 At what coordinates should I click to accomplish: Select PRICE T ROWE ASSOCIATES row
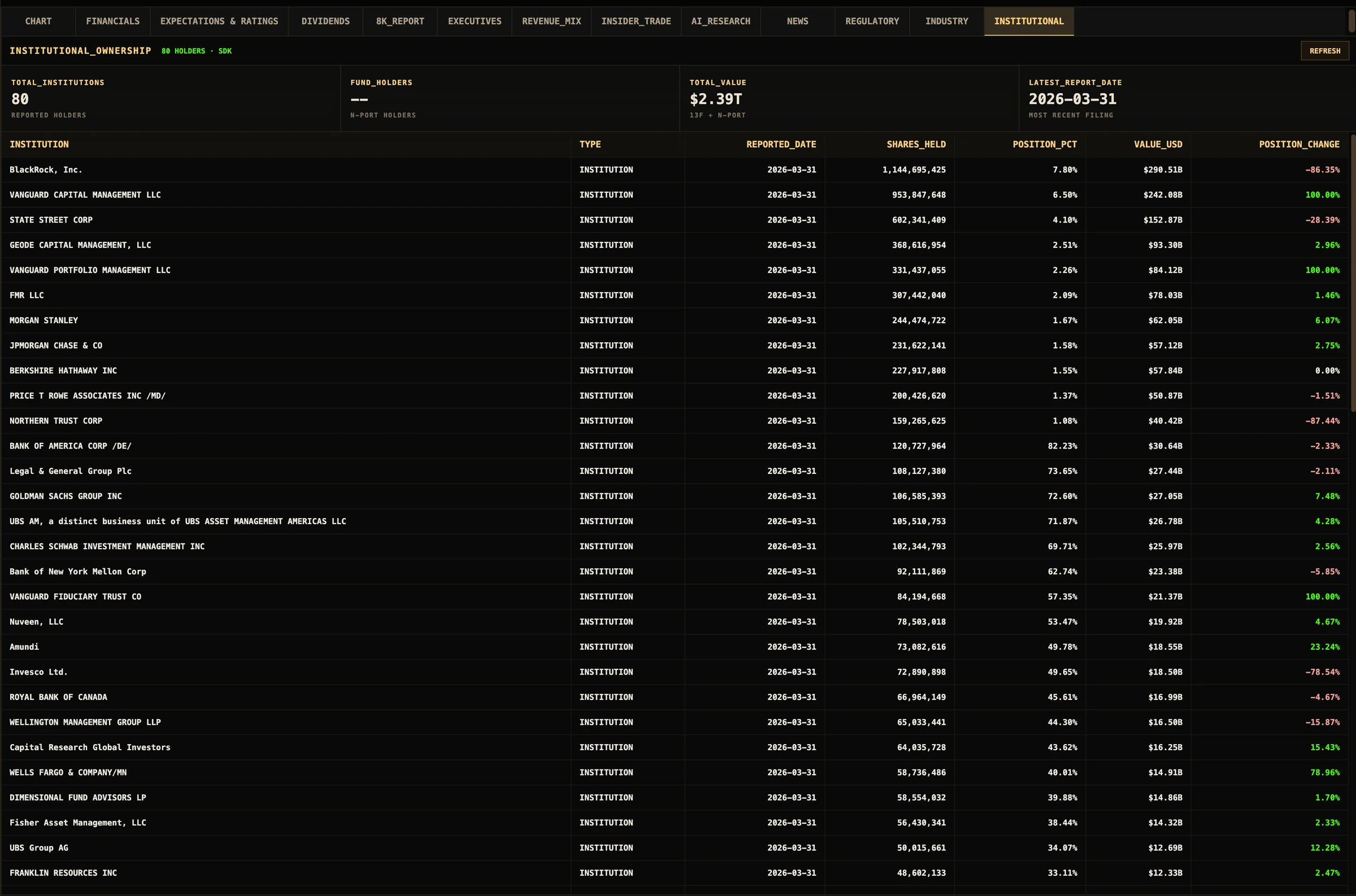pos(675,396)
